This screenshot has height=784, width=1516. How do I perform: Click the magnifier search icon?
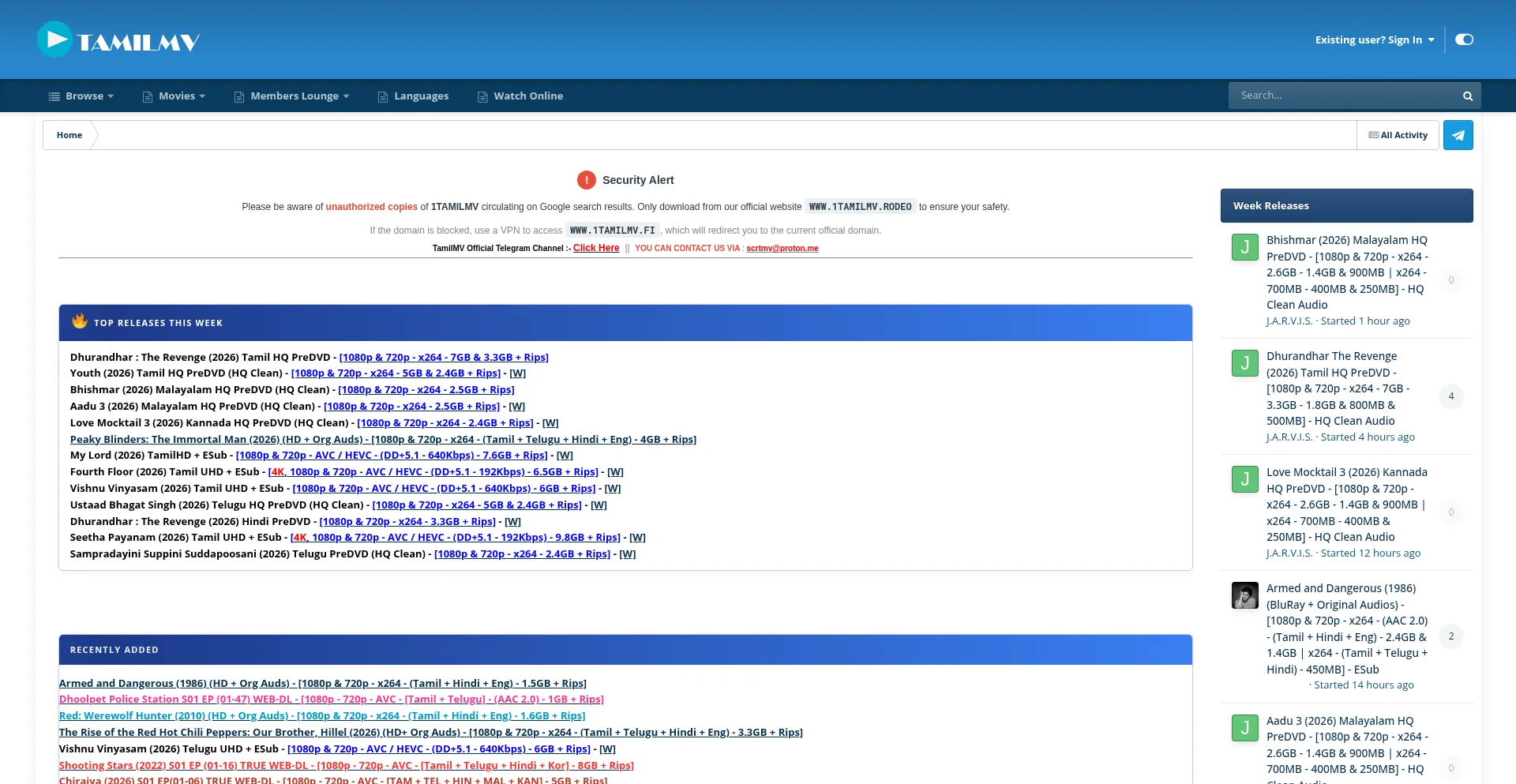pyautogui.click(x=1468, y=96)
